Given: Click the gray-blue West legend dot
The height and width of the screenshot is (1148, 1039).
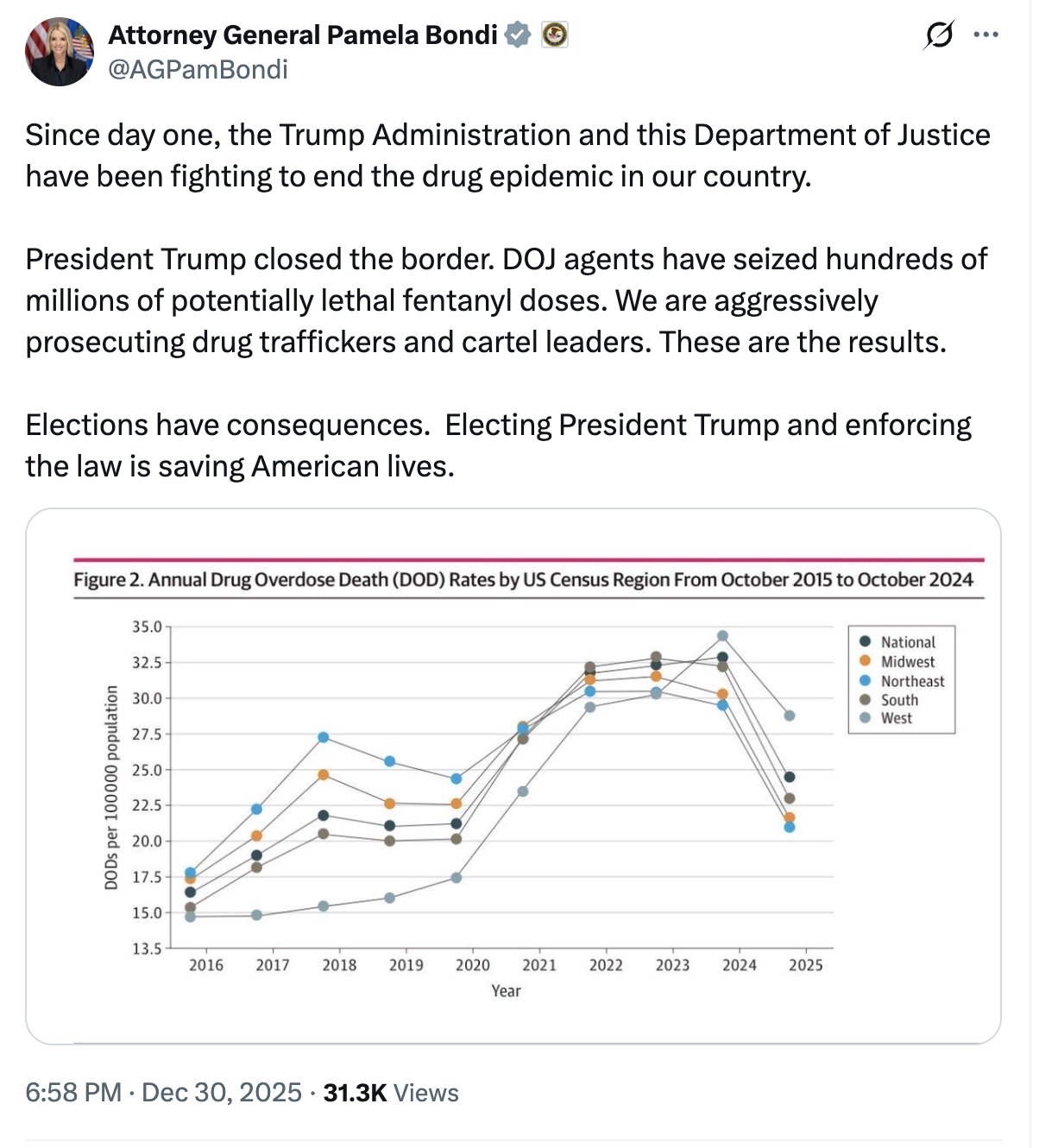Looking at the screenshot, I should pyautogui.click(x=866, y=717).
